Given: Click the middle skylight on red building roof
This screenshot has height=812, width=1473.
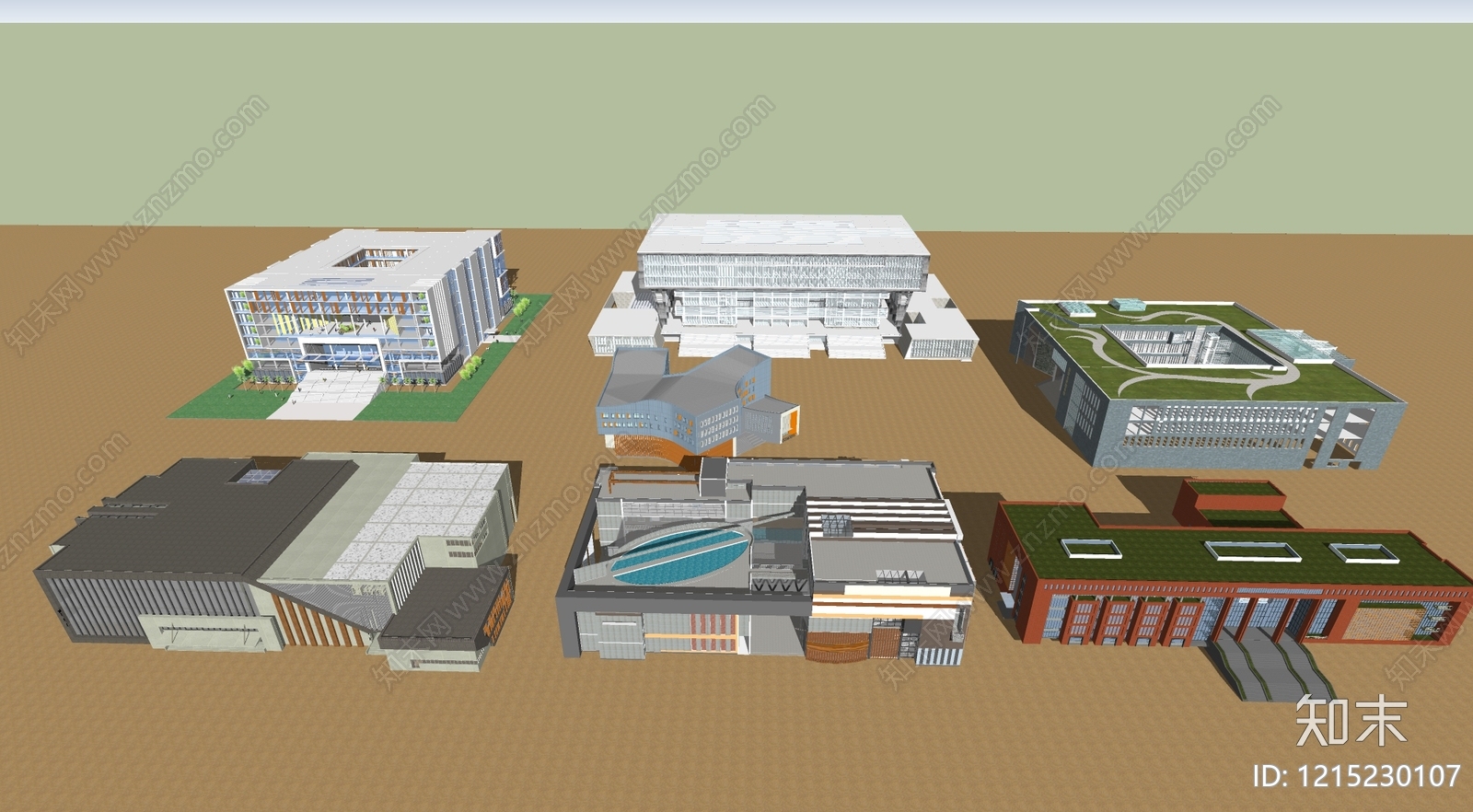Looking at the screenshot, I should (x=1251, y=551).
